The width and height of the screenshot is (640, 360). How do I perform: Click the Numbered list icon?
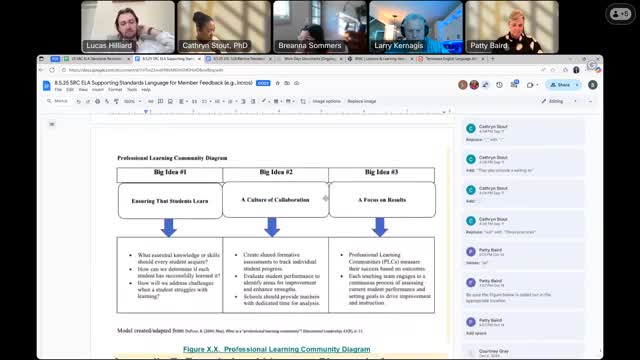(x=231, y=101)
